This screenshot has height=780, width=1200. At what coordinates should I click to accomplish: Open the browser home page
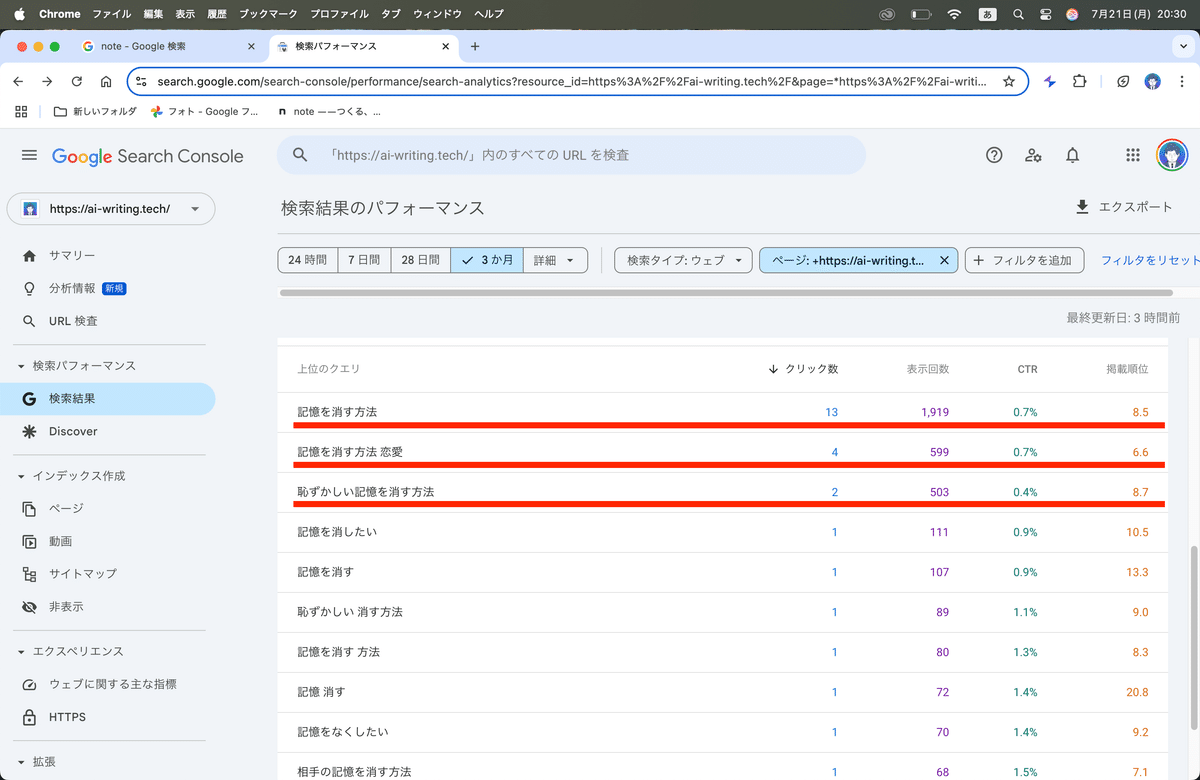pyautogui.click(x=106, y=82)
